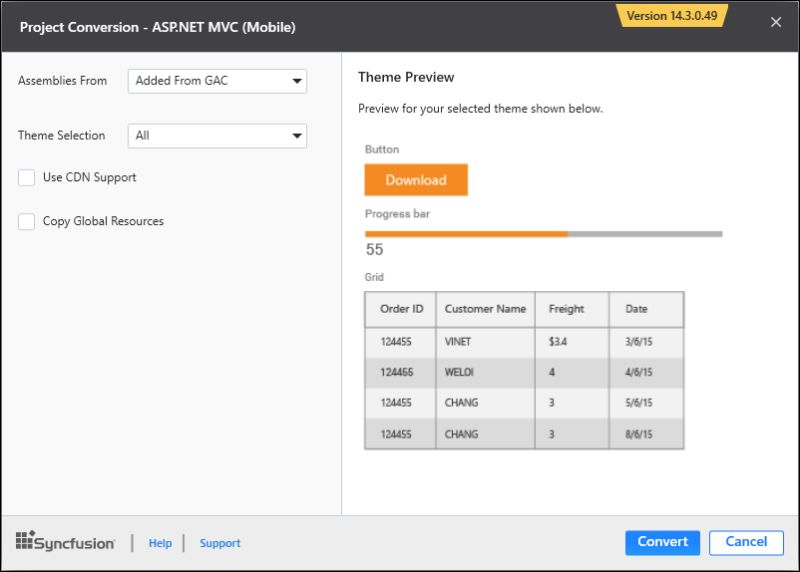Select the WELOI customer cell
This screenshot has width=800, height=572.
[485, 372]
